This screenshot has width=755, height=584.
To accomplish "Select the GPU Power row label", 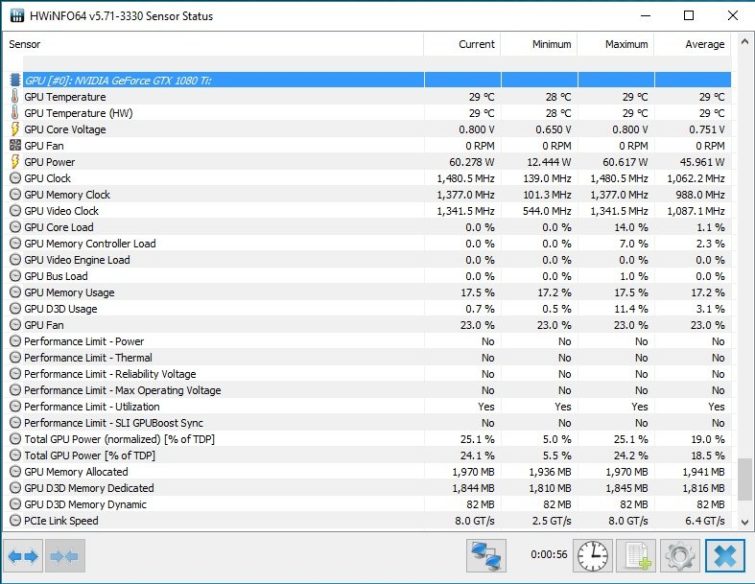I will (50, 162).
